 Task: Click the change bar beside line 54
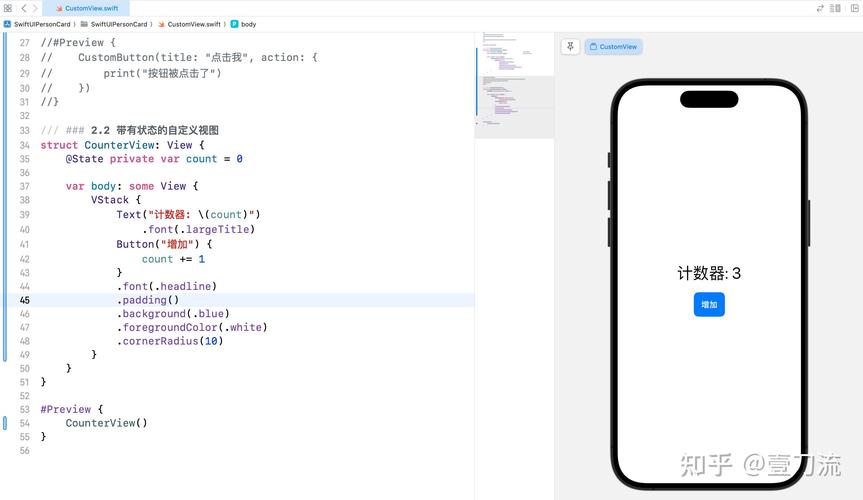point(5,423)
